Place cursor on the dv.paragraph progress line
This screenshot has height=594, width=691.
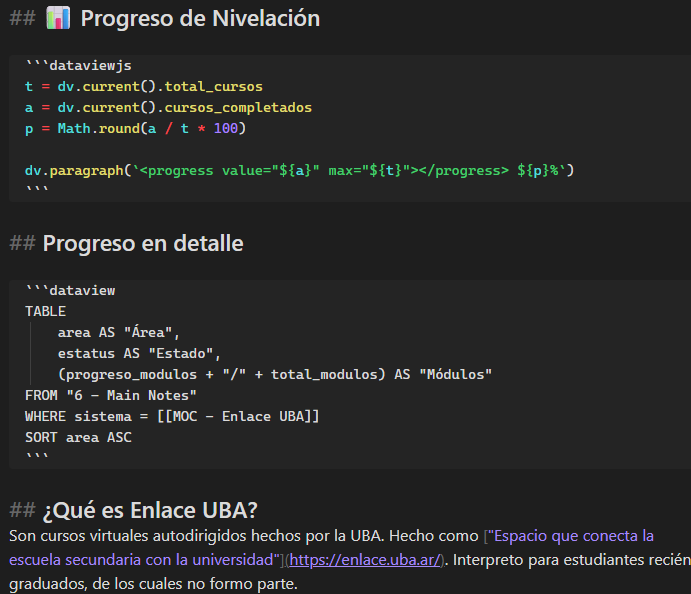300,170
